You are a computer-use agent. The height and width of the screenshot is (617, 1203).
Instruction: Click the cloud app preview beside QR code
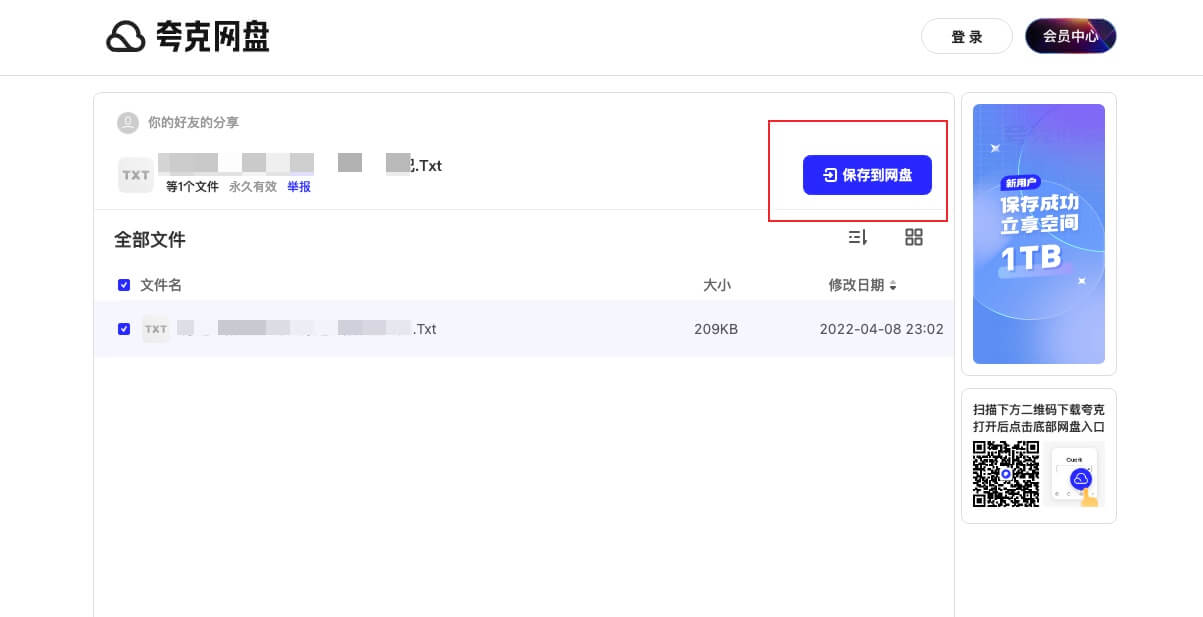point(1076,474)
